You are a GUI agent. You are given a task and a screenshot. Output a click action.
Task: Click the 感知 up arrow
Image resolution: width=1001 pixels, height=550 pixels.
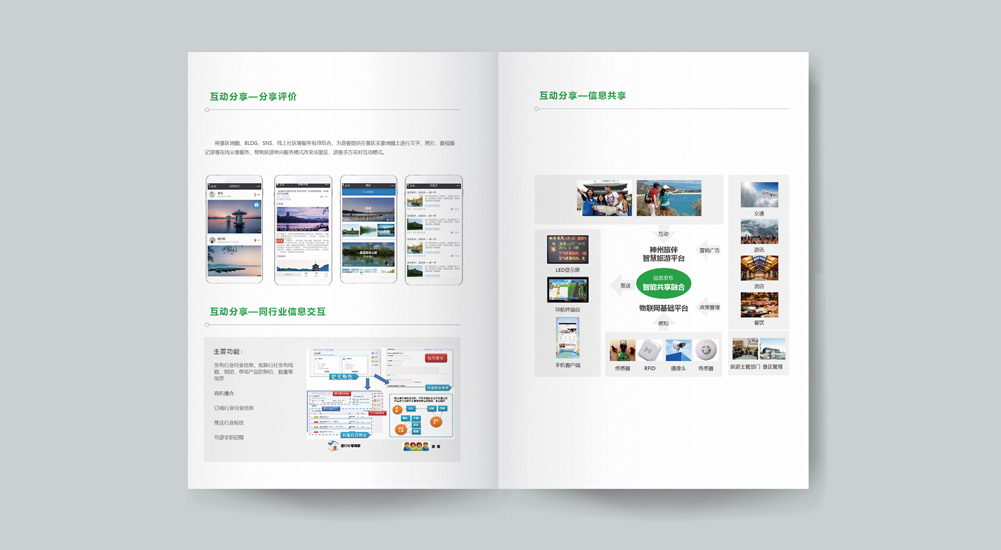pyautogui.click(x=663, y=323)
